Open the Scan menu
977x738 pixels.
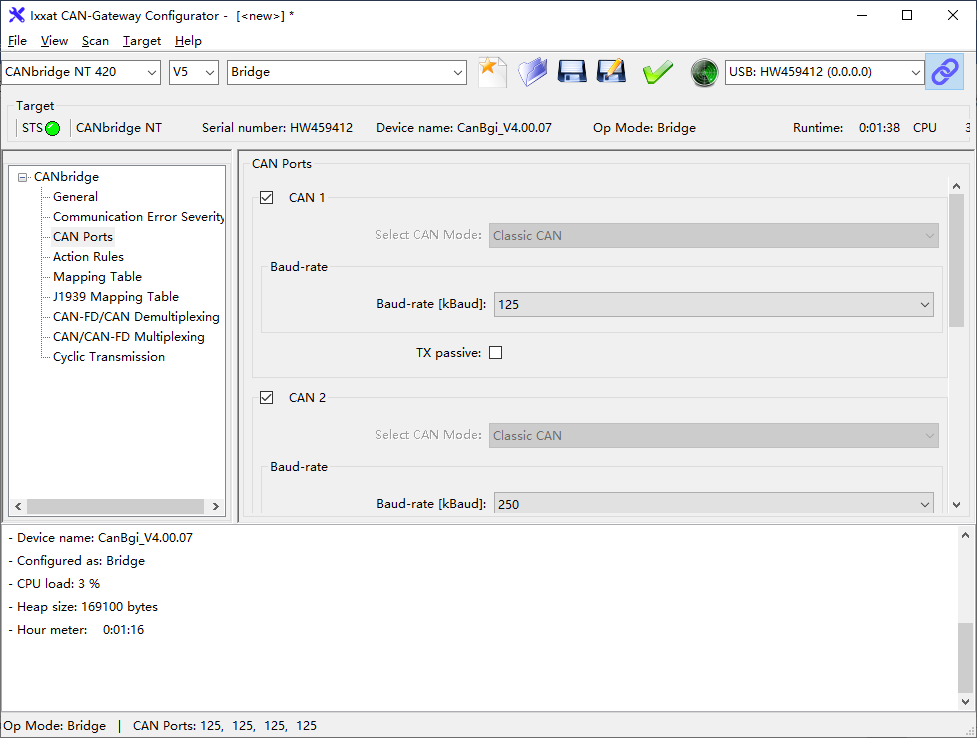[x=95, y=41]
